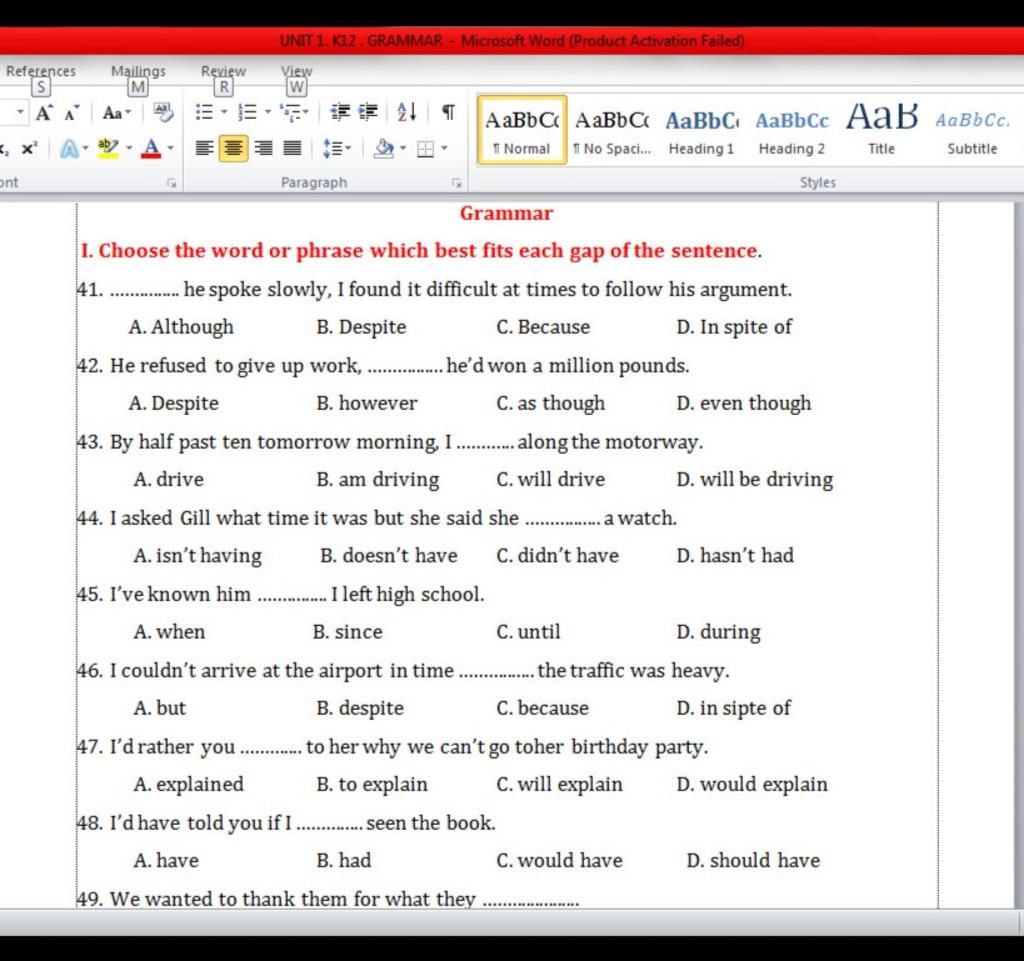Image resolution: width=1024 pixels, height=961 pixels.
Task: Click answer 'B. since'
Action: pyautogui.click(x=347, y=632)
